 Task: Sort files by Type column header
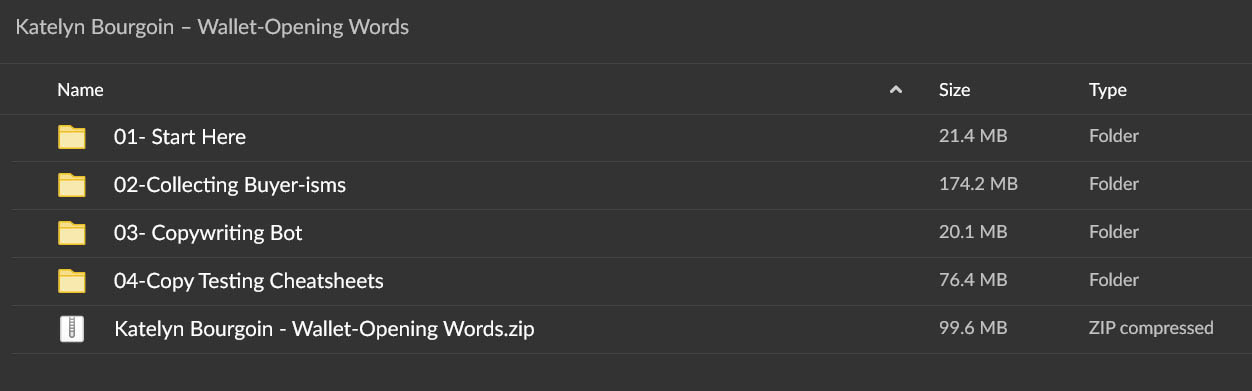click(1108, 90)
